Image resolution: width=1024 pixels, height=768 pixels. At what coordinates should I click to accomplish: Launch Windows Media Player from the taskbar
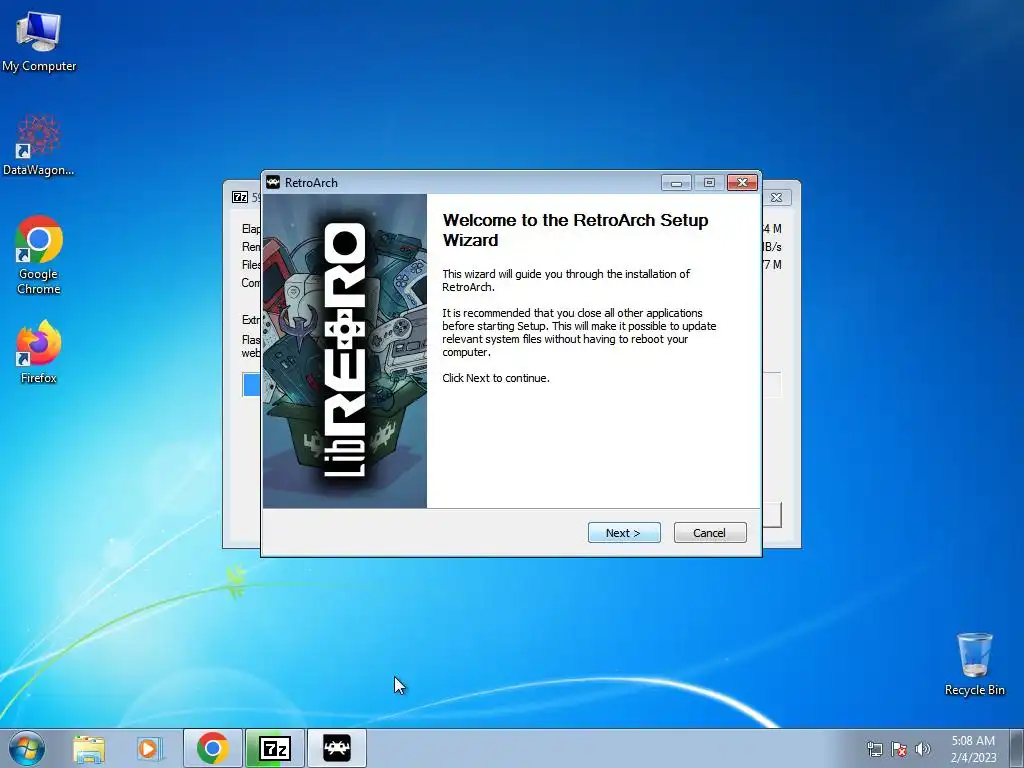click(x=149, y=748)
